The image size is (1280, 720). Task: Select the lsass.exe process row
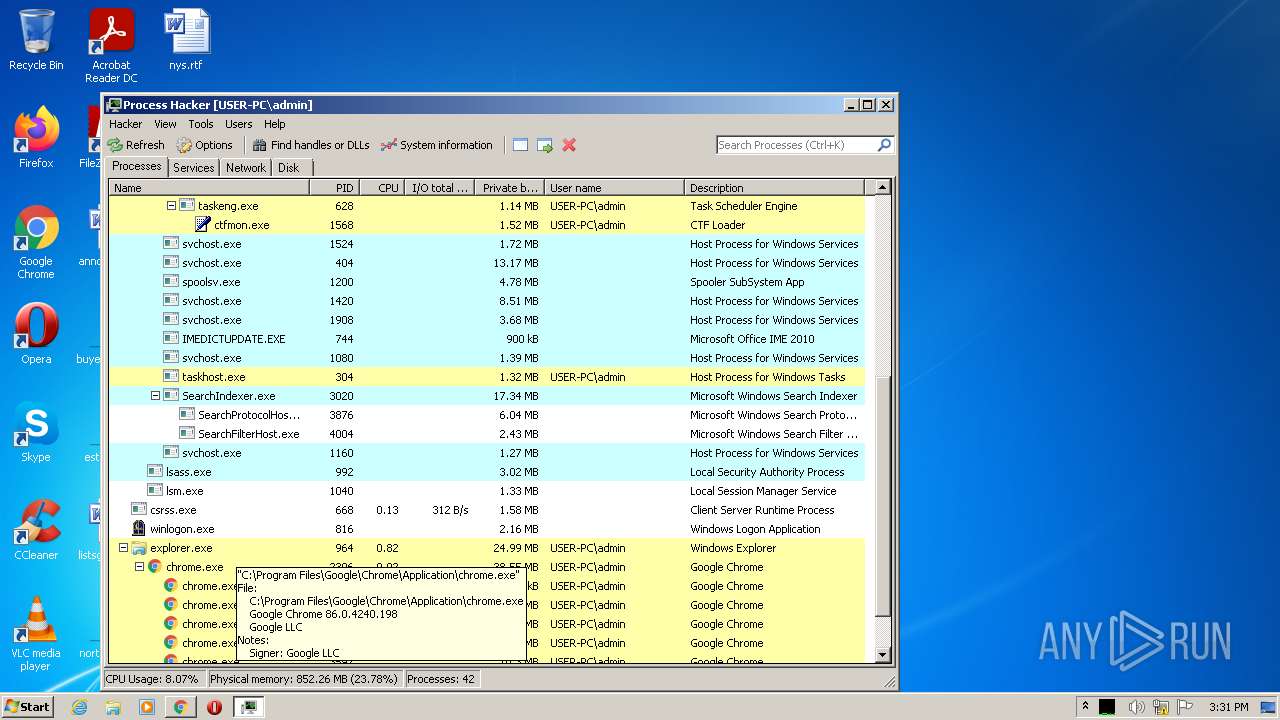tap(487, 472)
